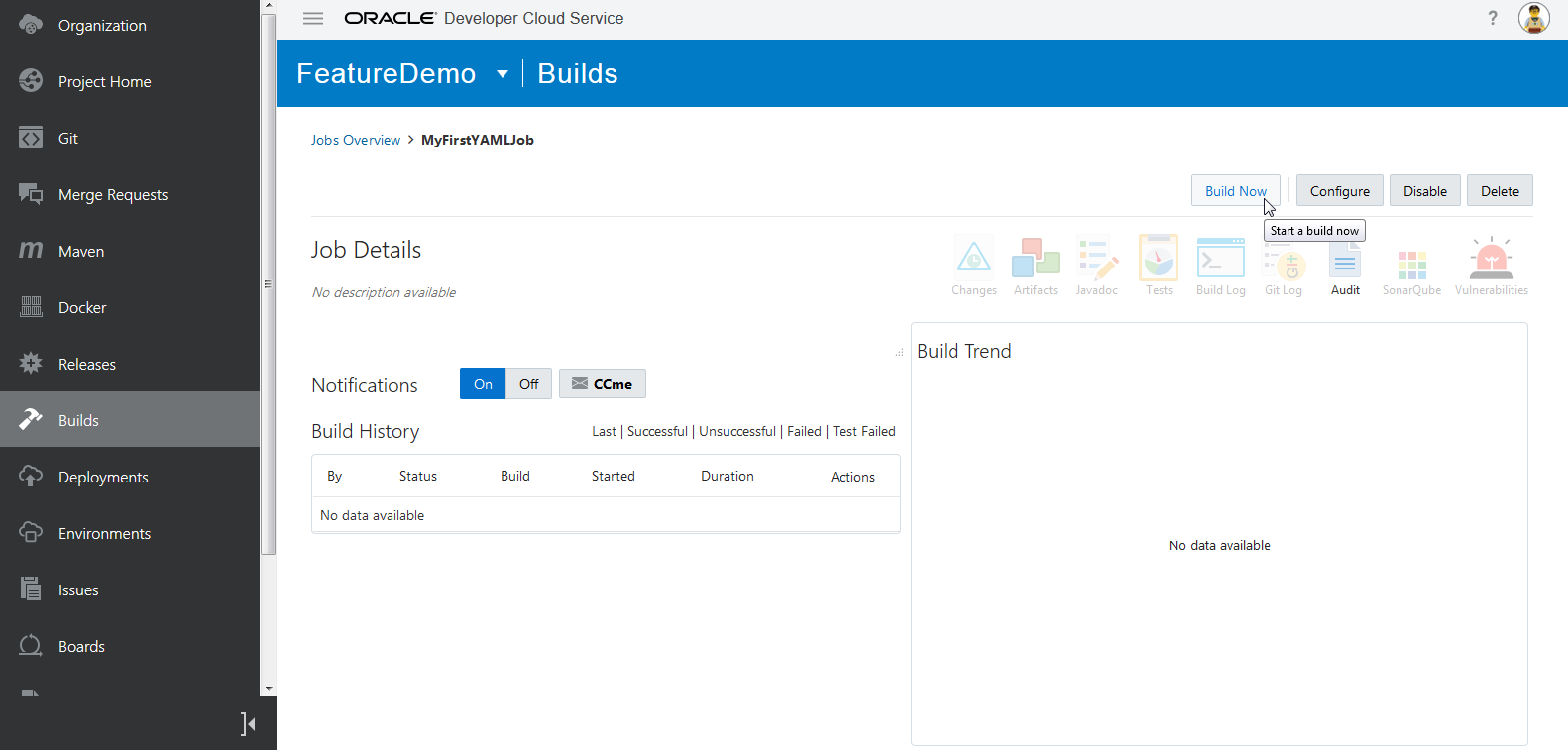The height and width of the screenshot is (750, 1568).
Task: Click the Builds hammer icon
Action: pos(31,420)
